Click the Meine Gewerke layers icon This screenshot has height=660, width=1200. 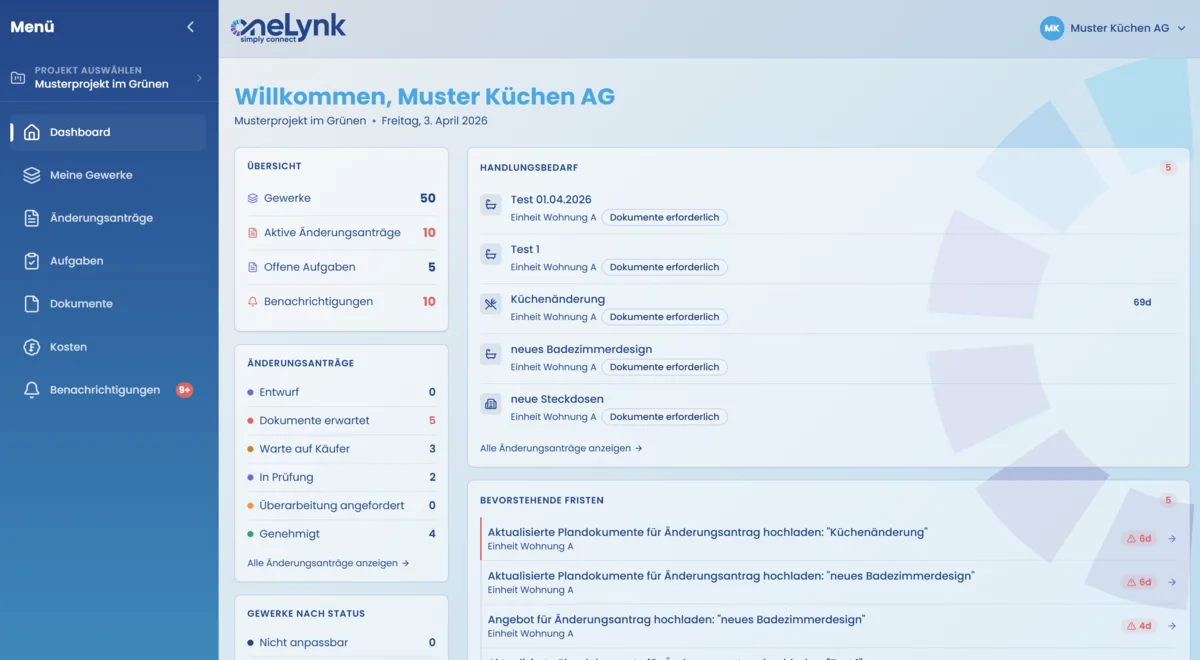point(32,175)
